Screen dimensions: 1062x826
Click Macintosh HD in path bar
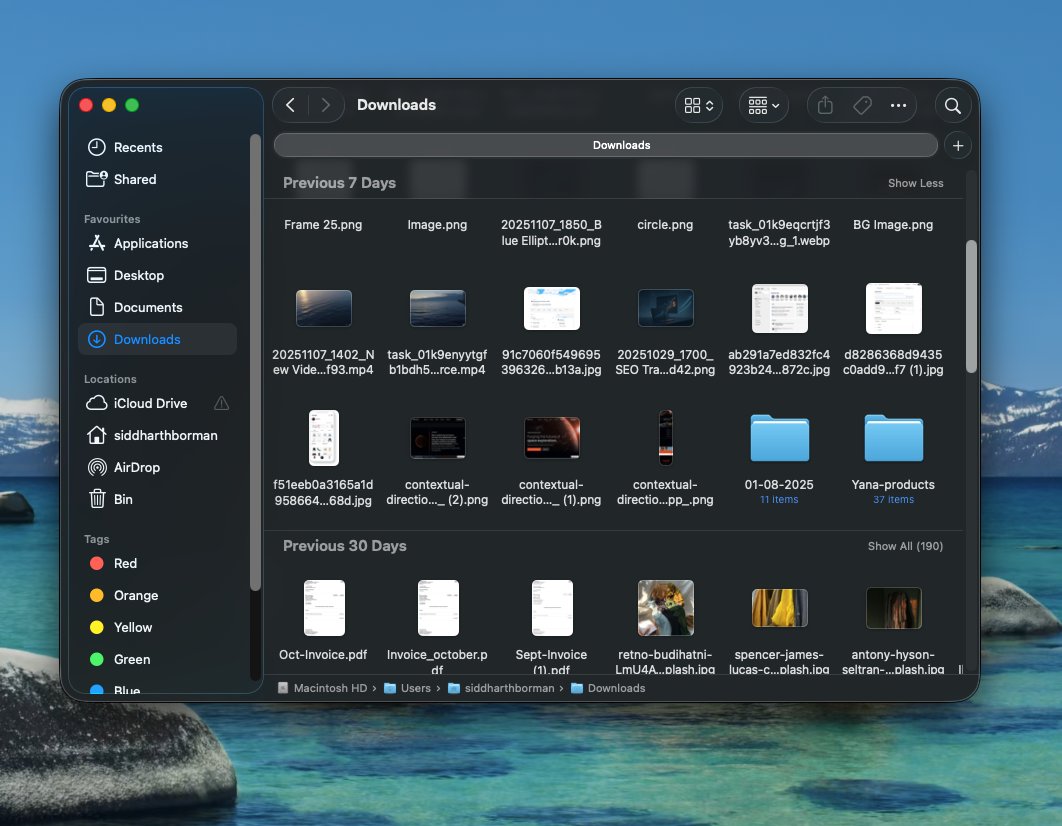[322, 688]
